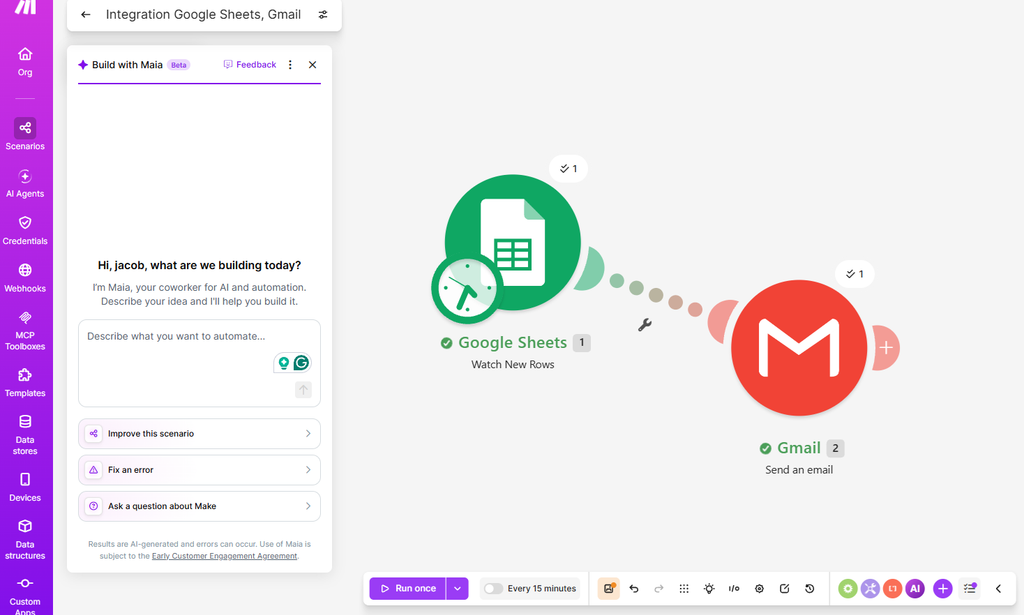This screenshot has height=615, width=1024.
Task: Open Data structures section
Action: [25, 539]
